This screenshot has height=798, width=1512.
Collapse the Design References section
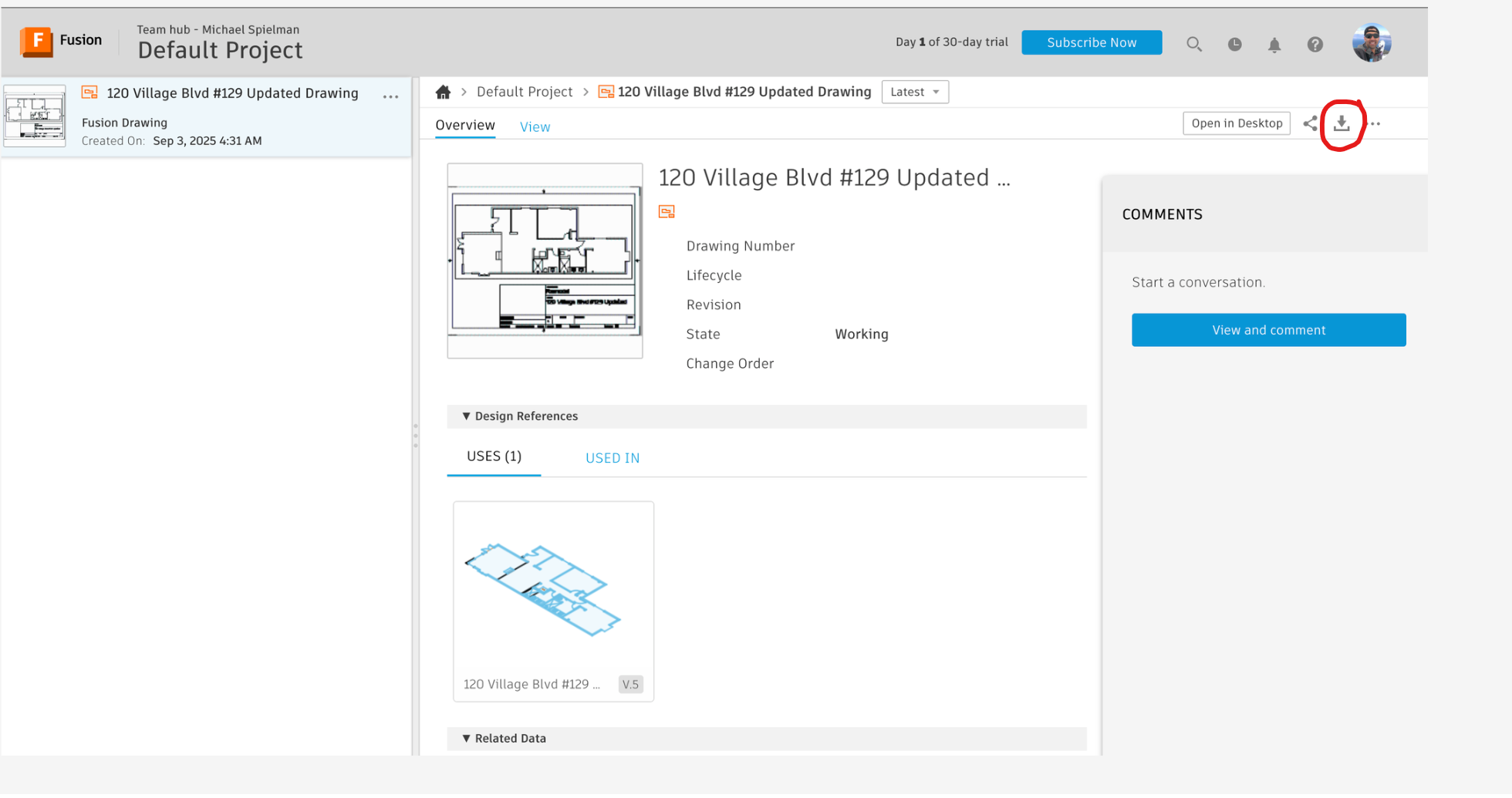coord(466,416)
